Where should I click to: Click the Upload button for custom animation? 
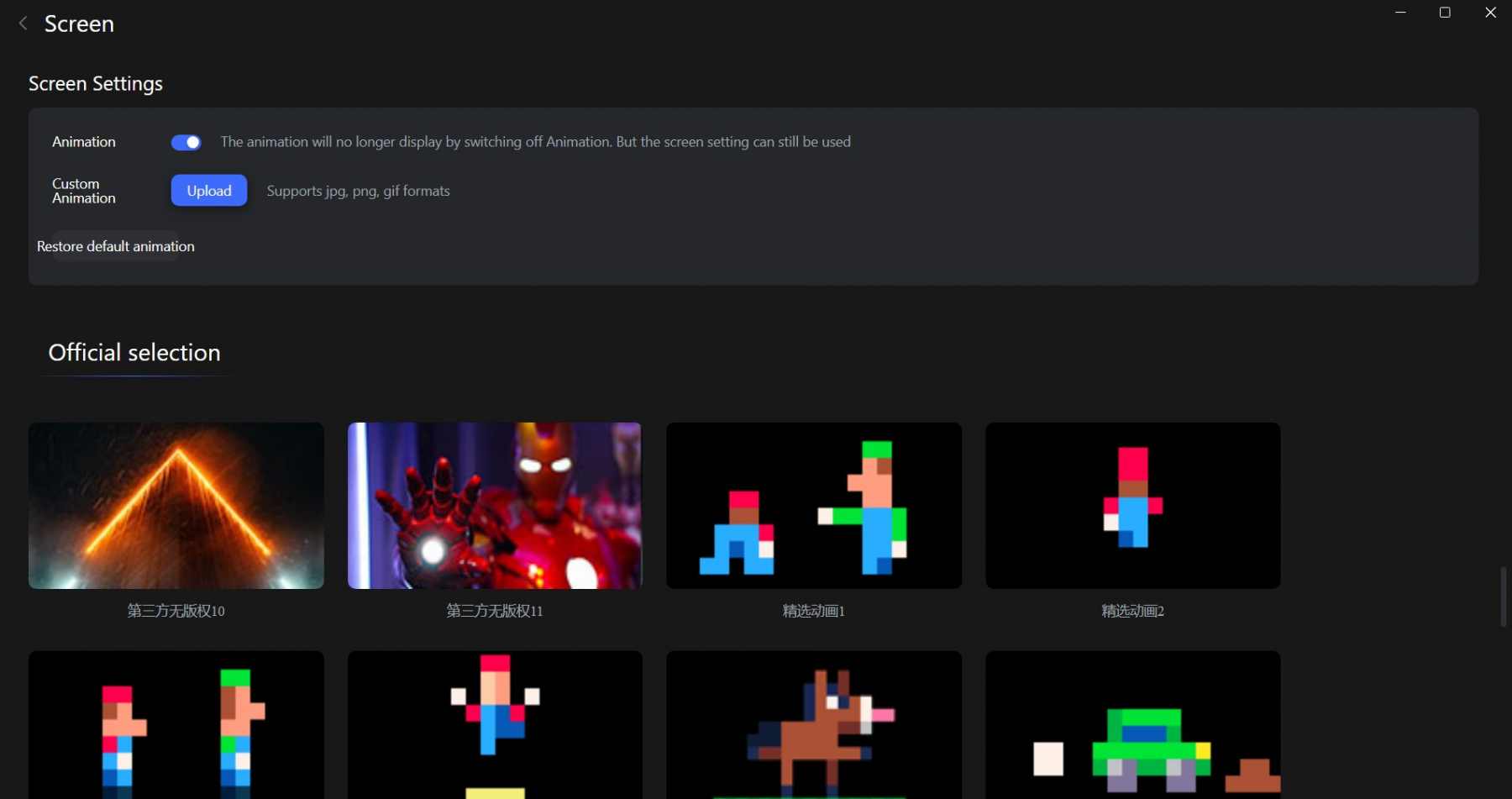click(209, 191)
